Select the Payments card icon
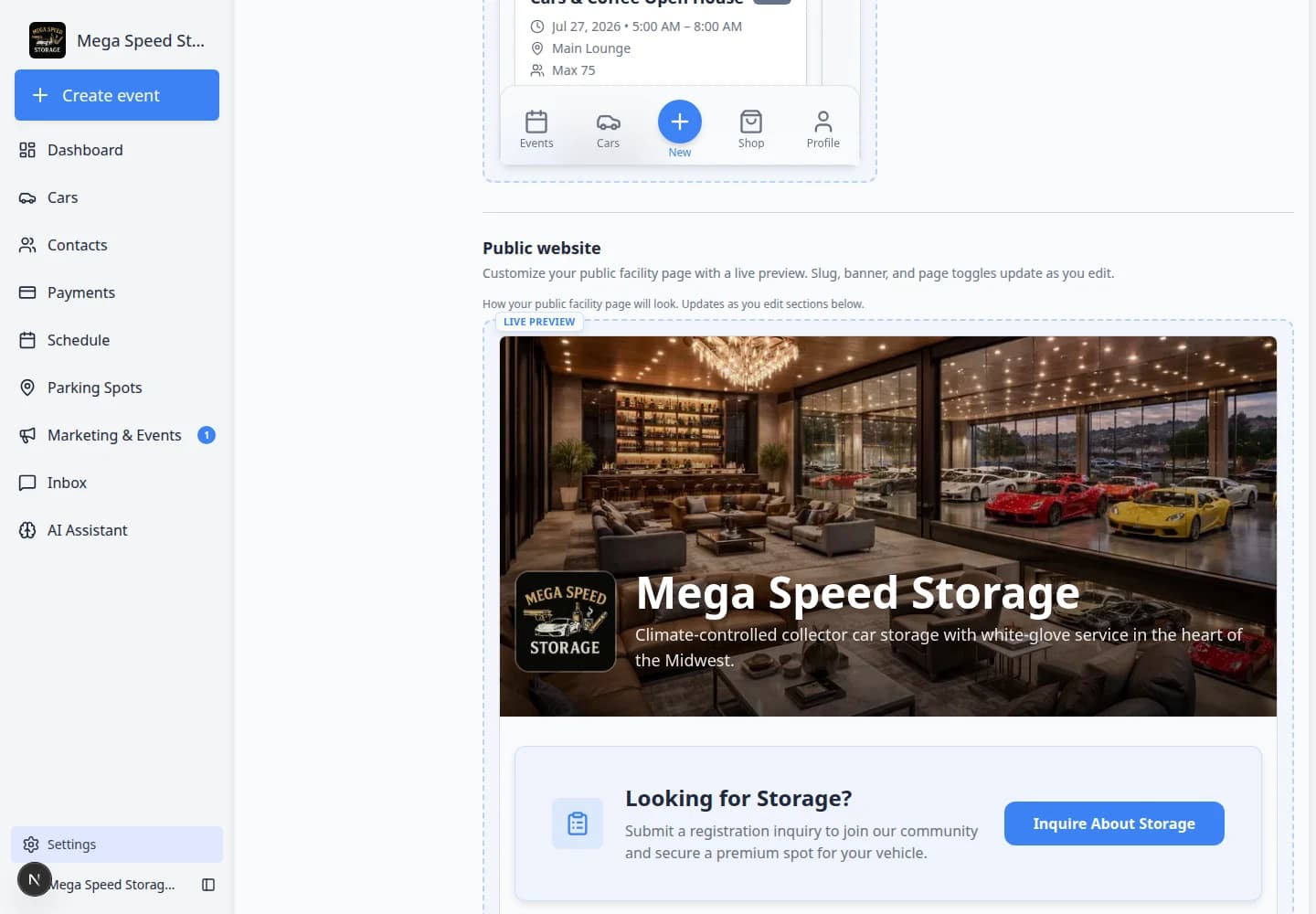 pyautogui.click(x=27, y=292)
